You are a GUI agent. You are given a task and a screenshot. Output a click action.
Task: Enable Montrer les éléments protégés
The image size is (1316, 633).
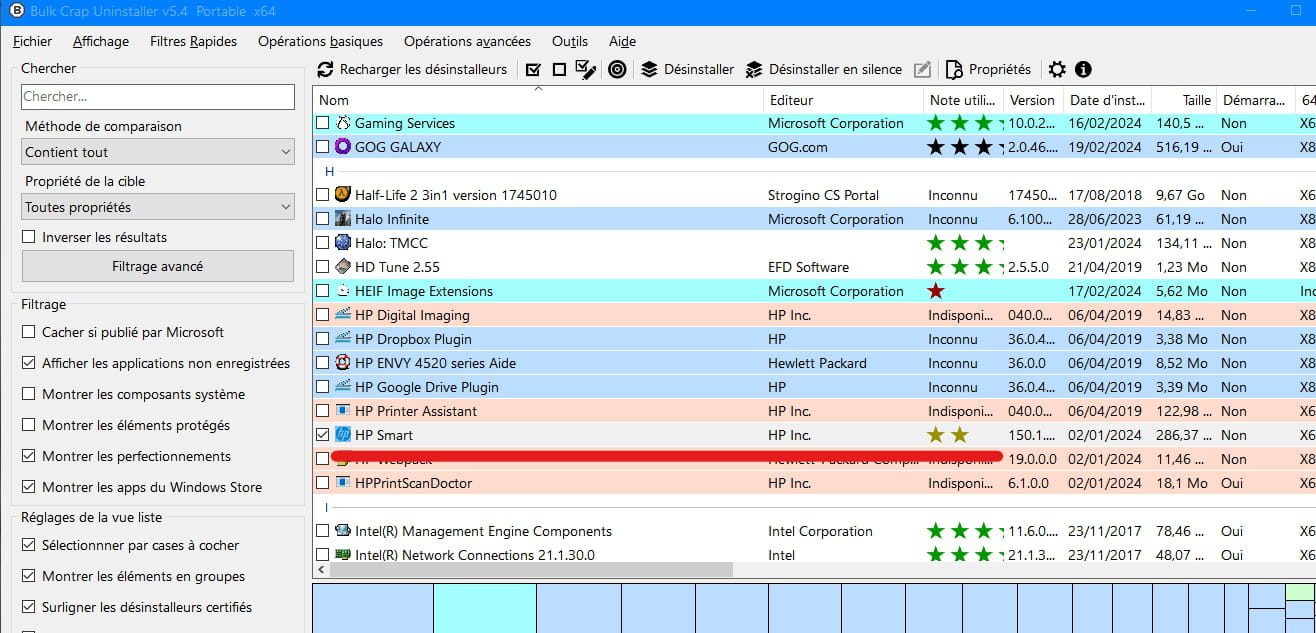[28, 425]
